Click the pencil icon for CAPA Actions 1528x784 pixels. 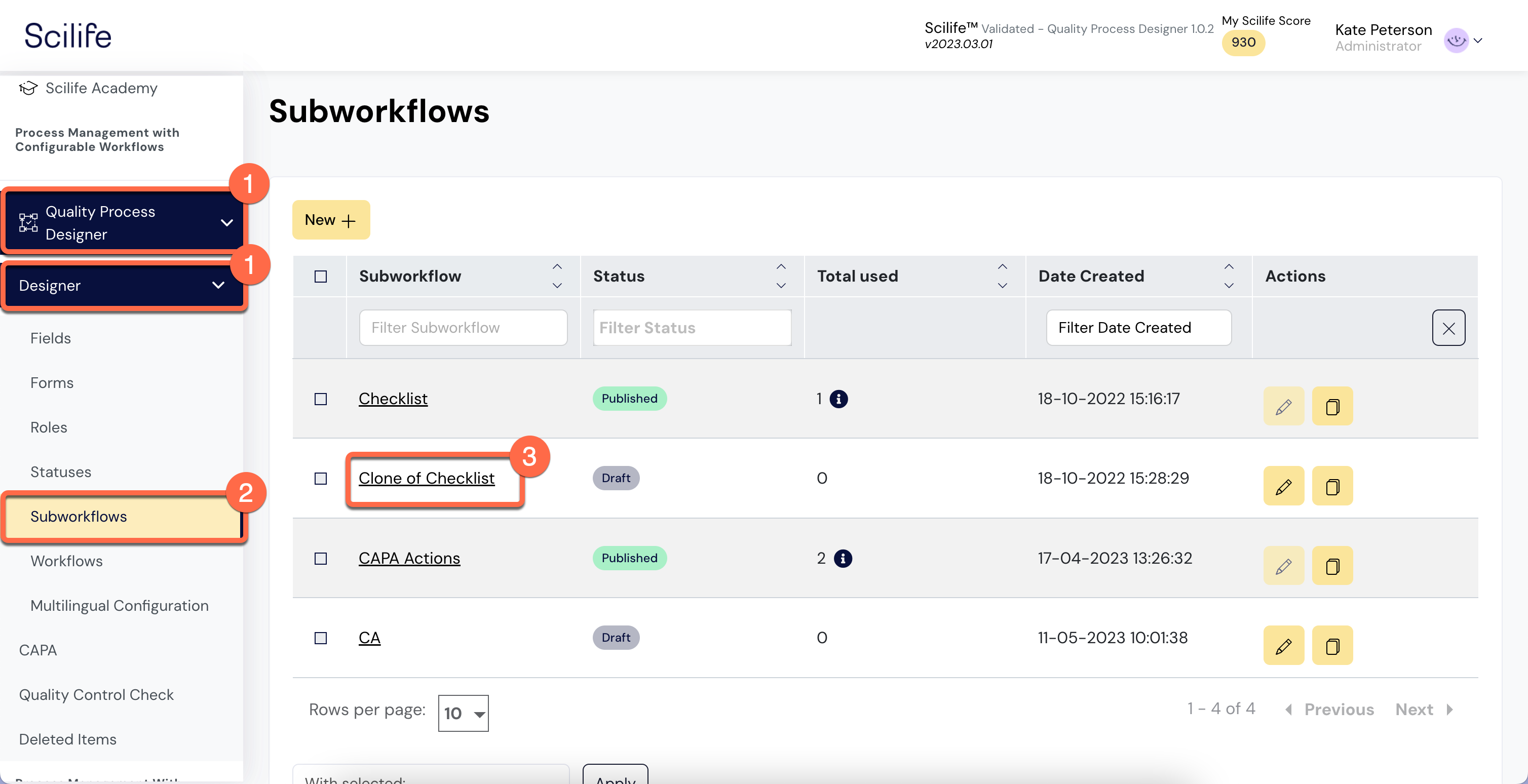tap(1283, 566)
